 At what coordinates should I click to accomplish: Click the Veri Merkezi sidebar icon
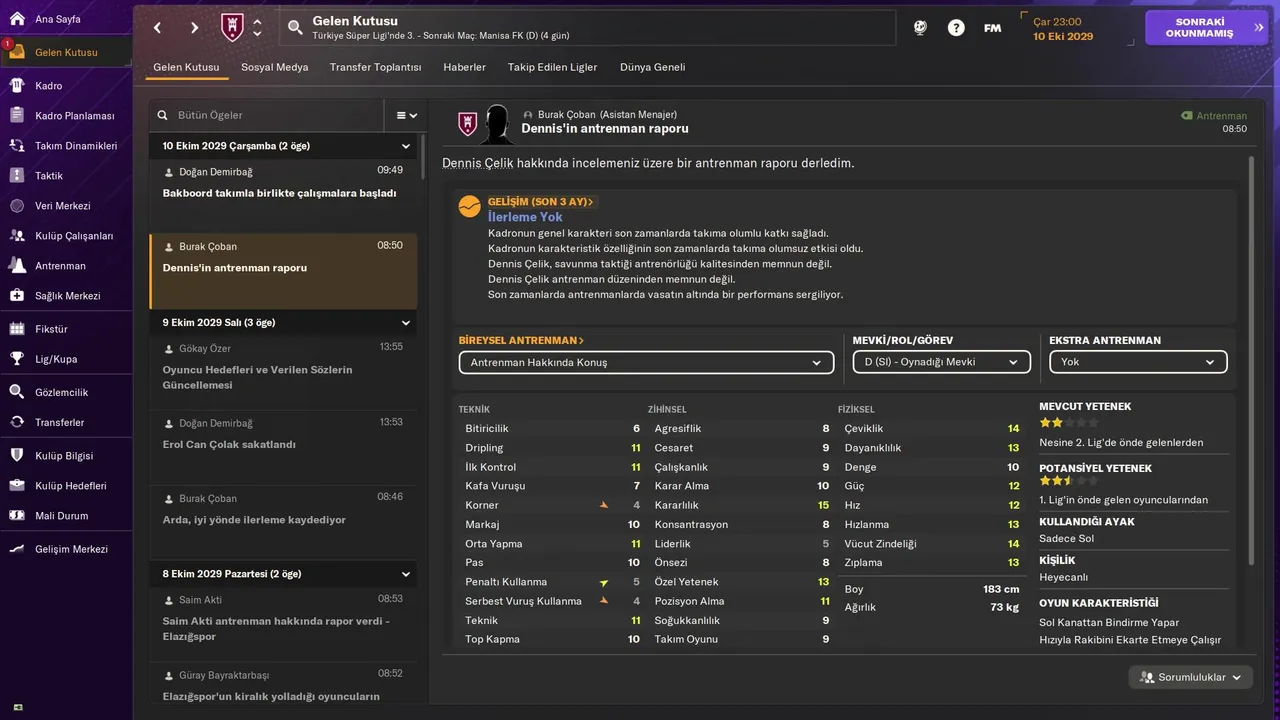point(17,206)
